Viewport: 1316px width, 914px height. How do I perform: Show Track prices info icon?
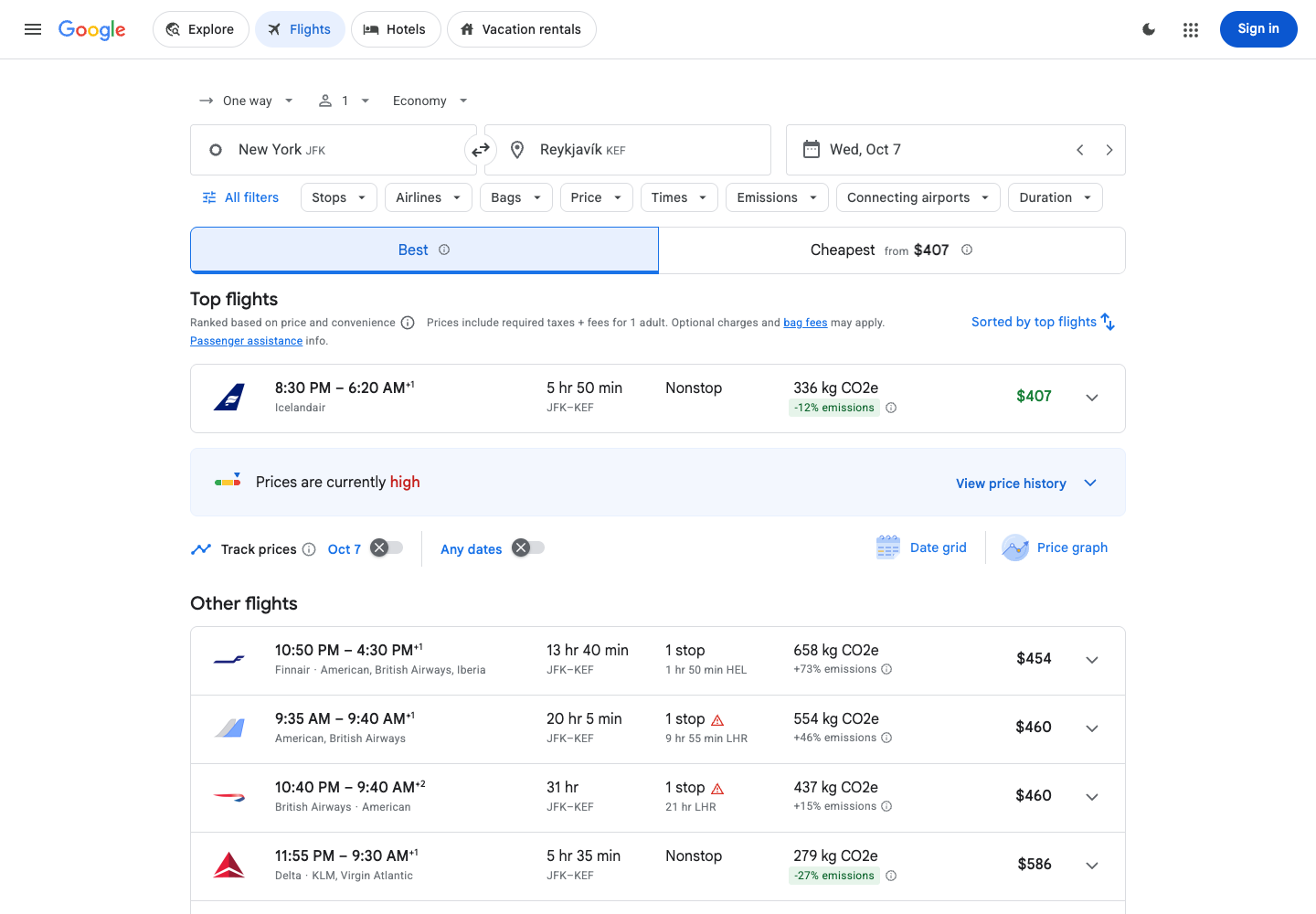coord(309,549)
